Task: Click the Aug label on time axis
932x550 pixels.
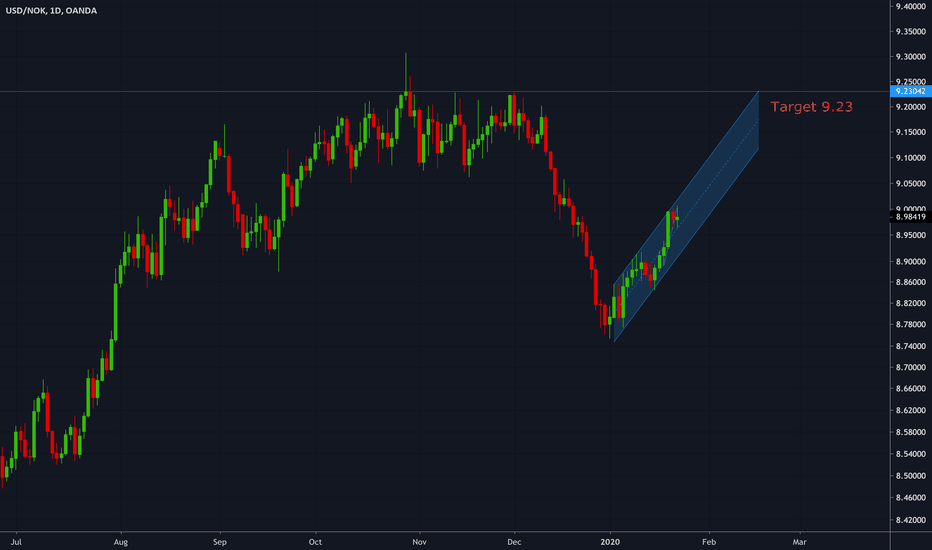Action: [x=121, y=541]
